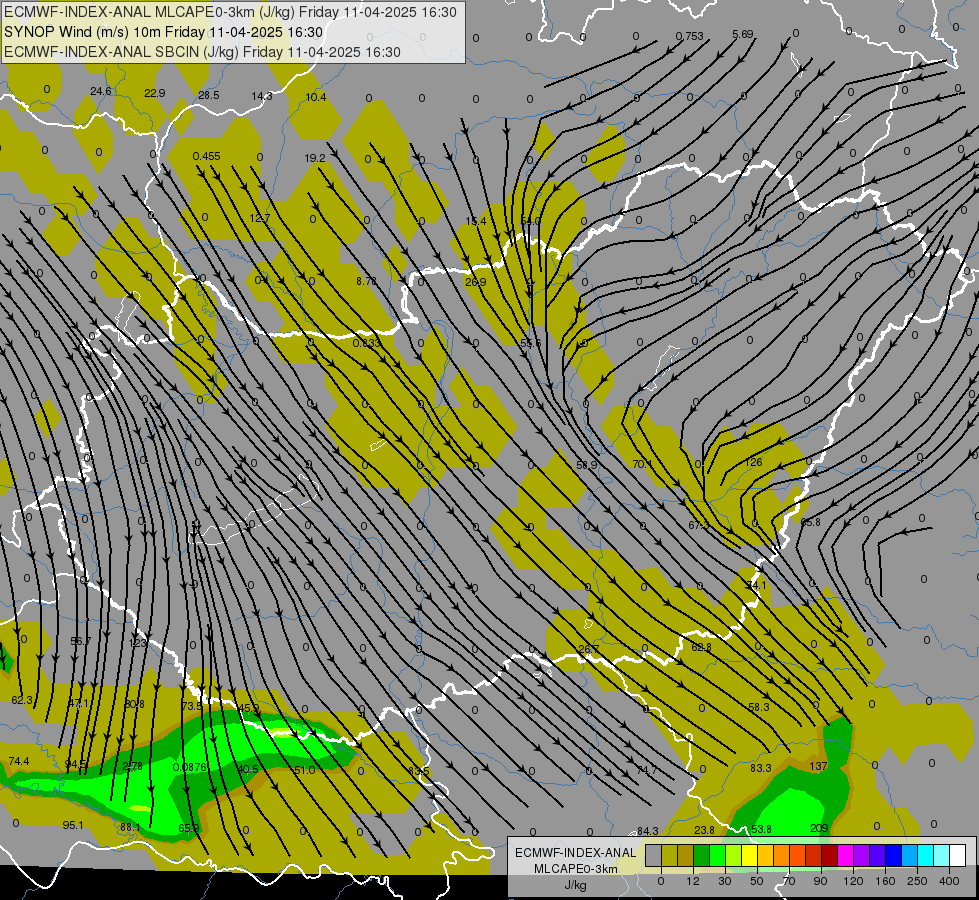Click the map value 70.1
Screen dimensions: 979x900
(x=642, y=464)
